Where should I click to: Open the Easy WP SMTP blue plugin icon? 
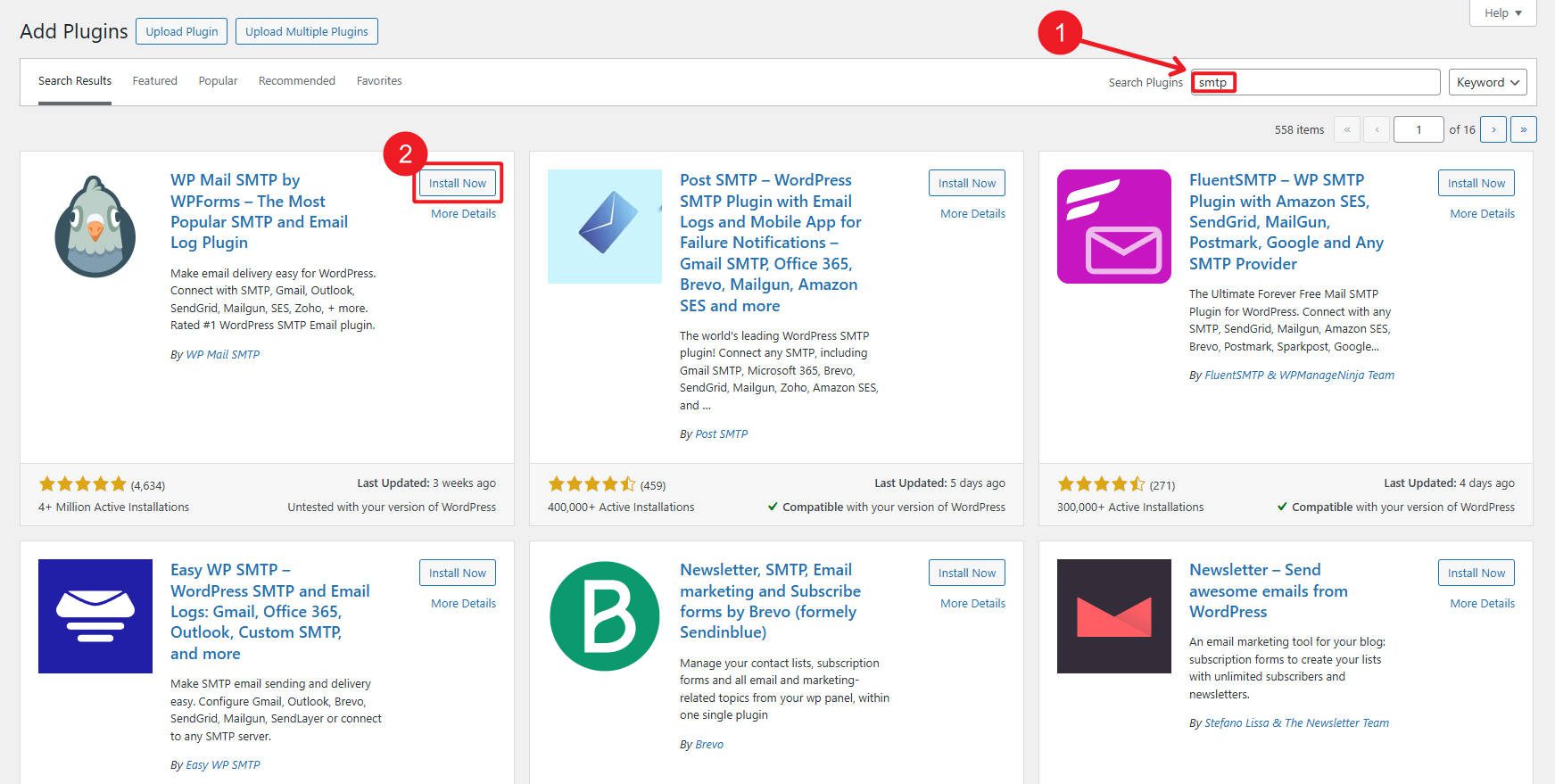(x=95, y=616)
